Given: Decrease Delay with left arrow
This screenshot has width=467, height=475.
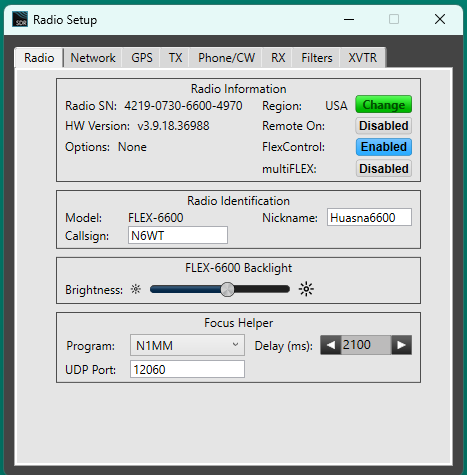Looking at the screenshot, I should [x=331, y=345].
